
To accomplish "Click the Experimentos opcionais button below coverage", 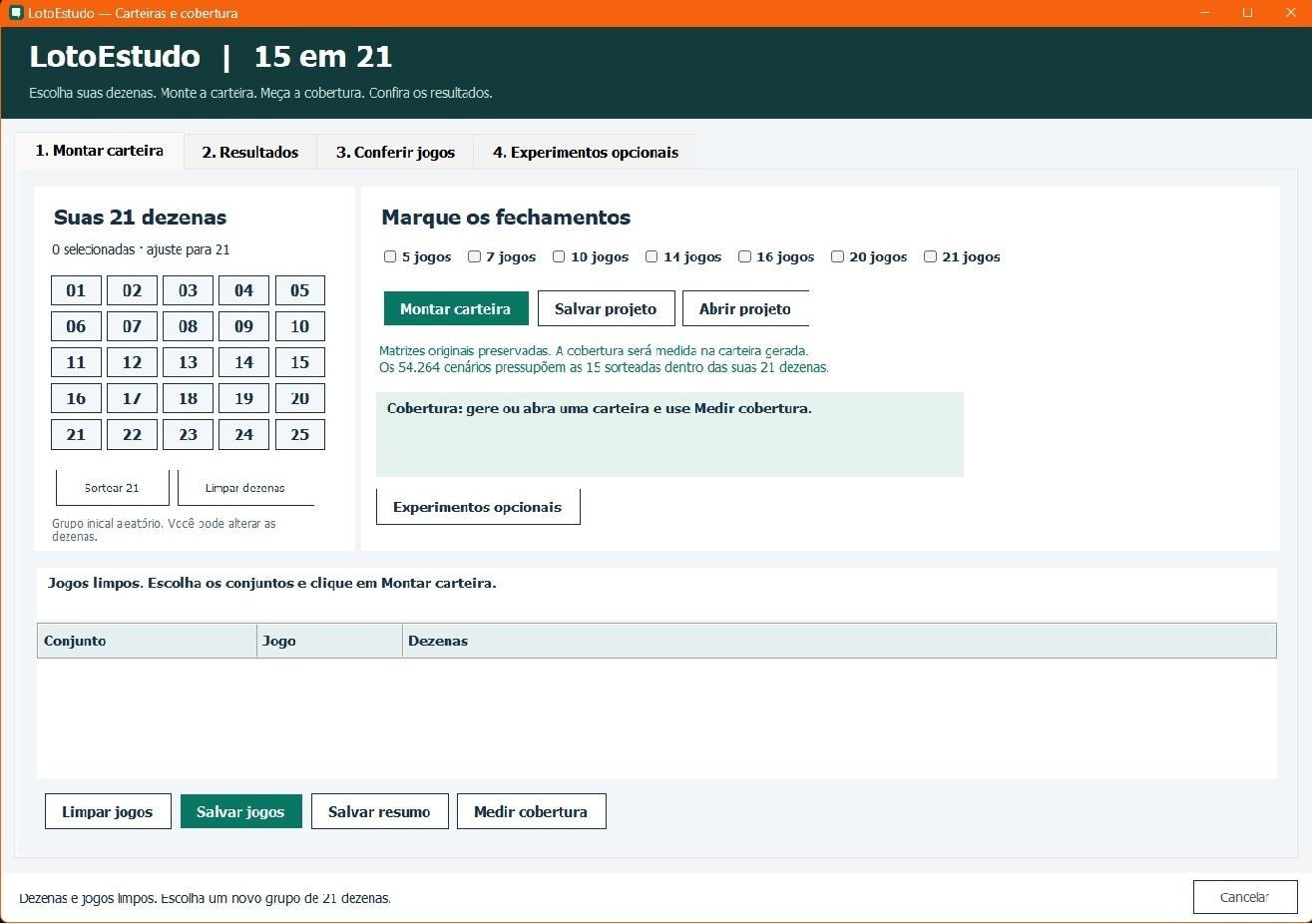I will pyautogui.click(x=478, y=507).
